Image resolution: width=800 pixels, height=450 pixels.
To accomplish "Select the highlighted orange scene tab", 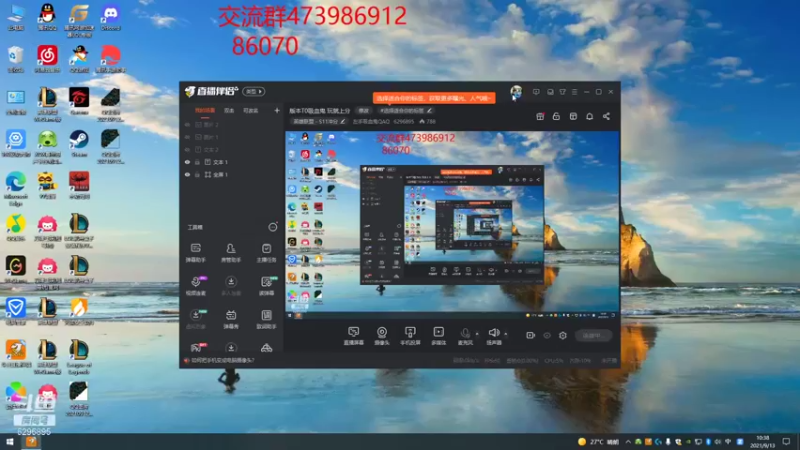I will point(205,110).
